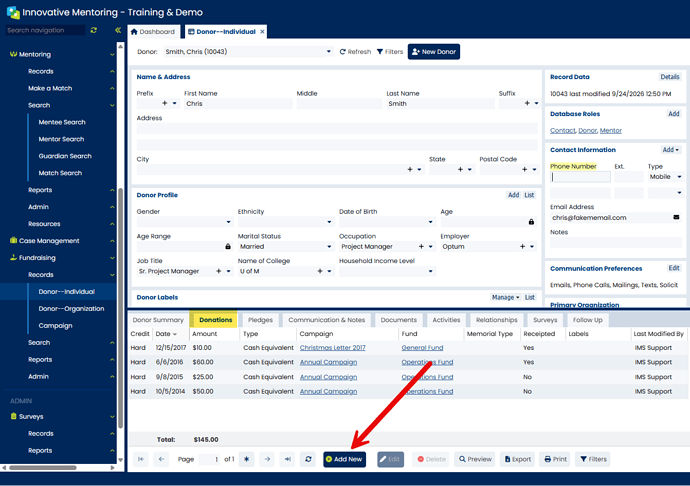Collapse the sidebar with double-chevron icon
This screenshot has width=690, height=486.
click(x=118, y=30)
